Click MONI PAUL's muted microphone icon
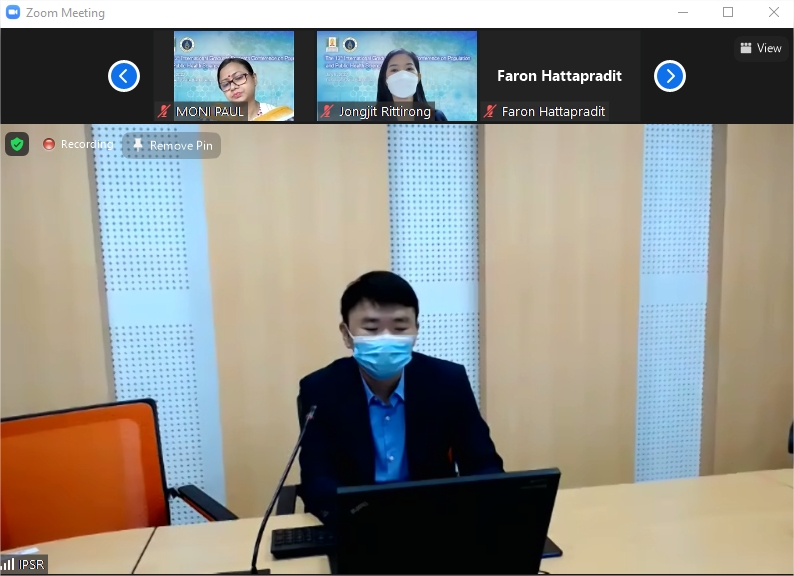This screenshot has height=576, width=794. coord(164,112)
